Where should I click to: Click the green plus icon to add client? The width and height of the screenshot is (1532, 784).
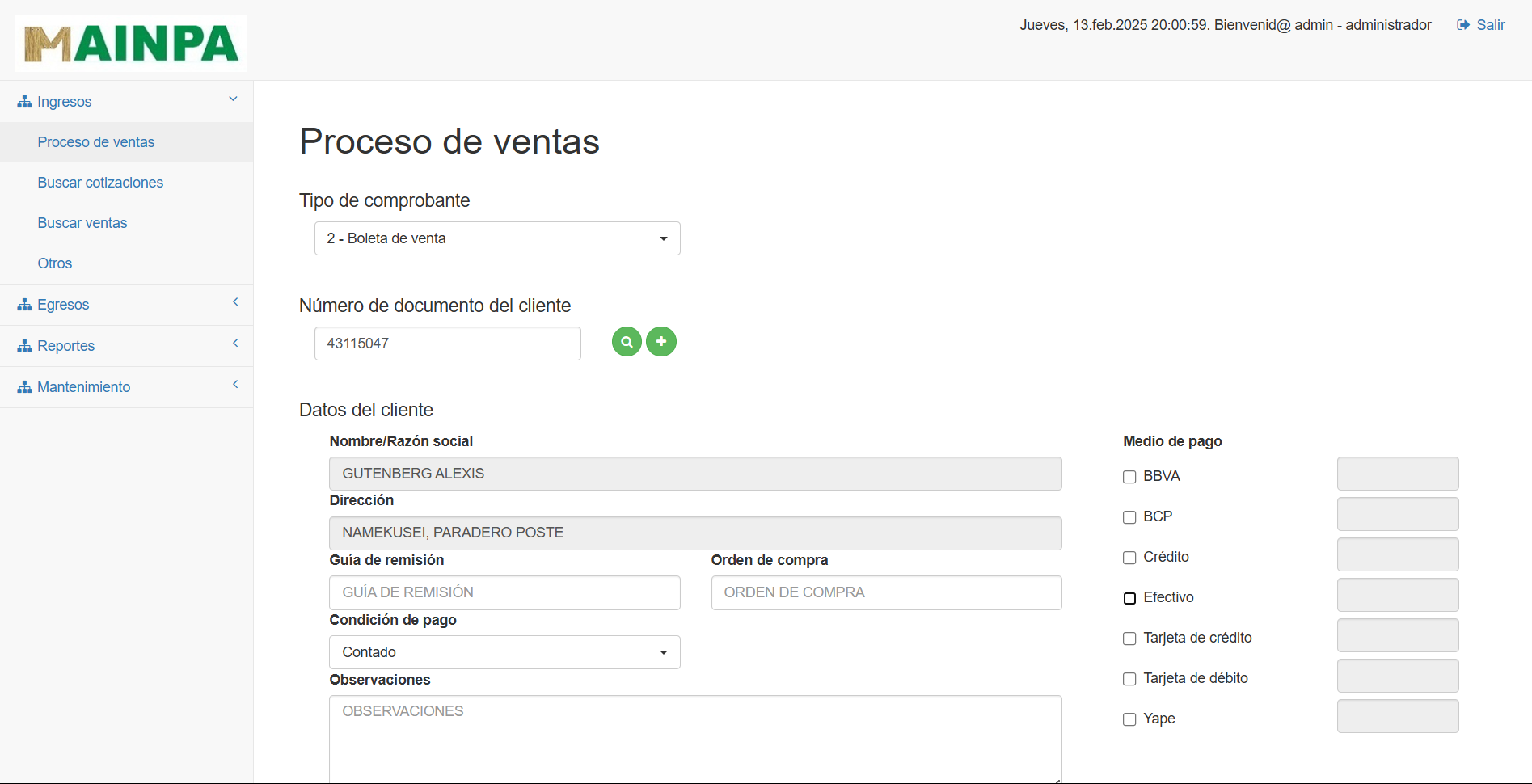(661, 342)
